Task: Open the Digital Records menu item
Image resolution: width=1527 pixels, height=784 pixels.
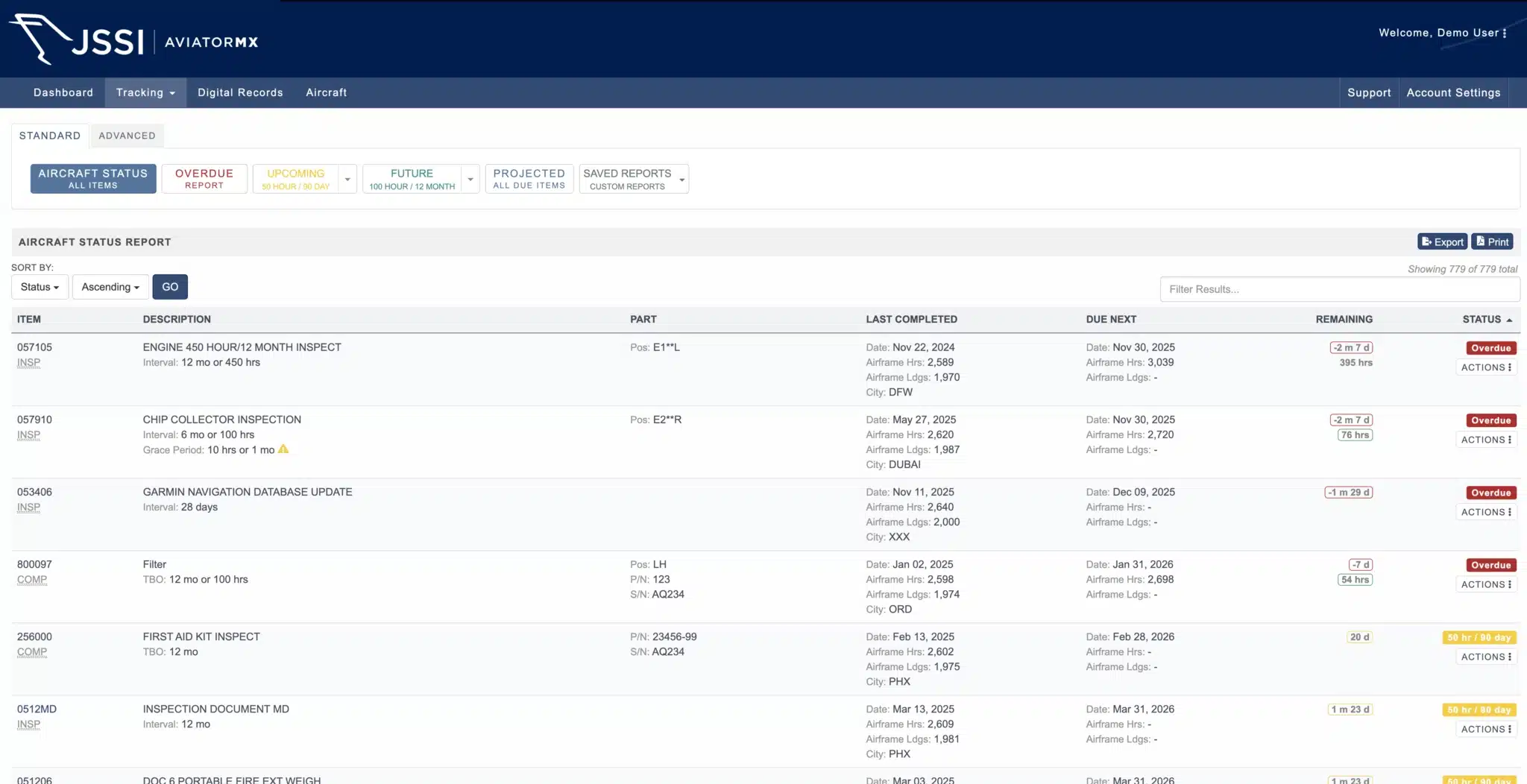Action: click(240, 92)
